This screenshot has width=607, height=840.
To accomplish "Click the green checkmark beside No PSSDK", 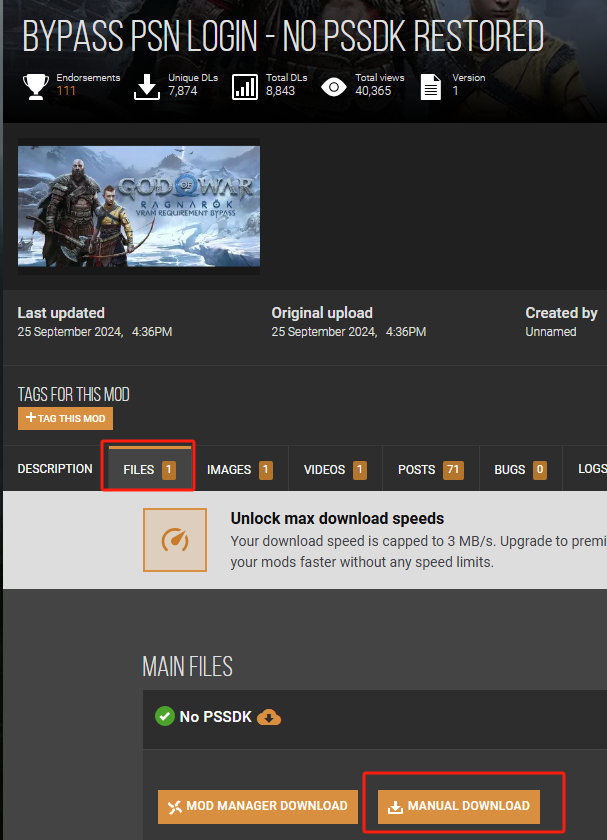I will [x=164, y=716].
